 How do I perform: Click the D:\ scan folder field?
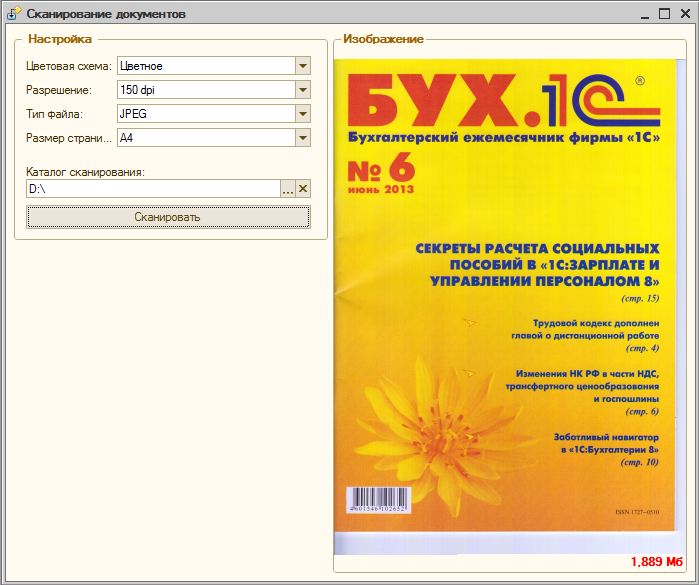pos(153,189)
